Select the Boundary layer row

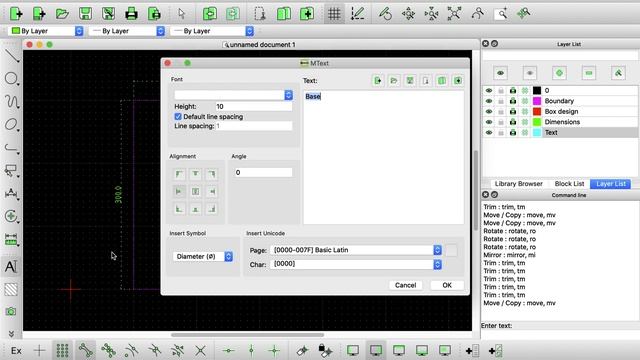560,101
